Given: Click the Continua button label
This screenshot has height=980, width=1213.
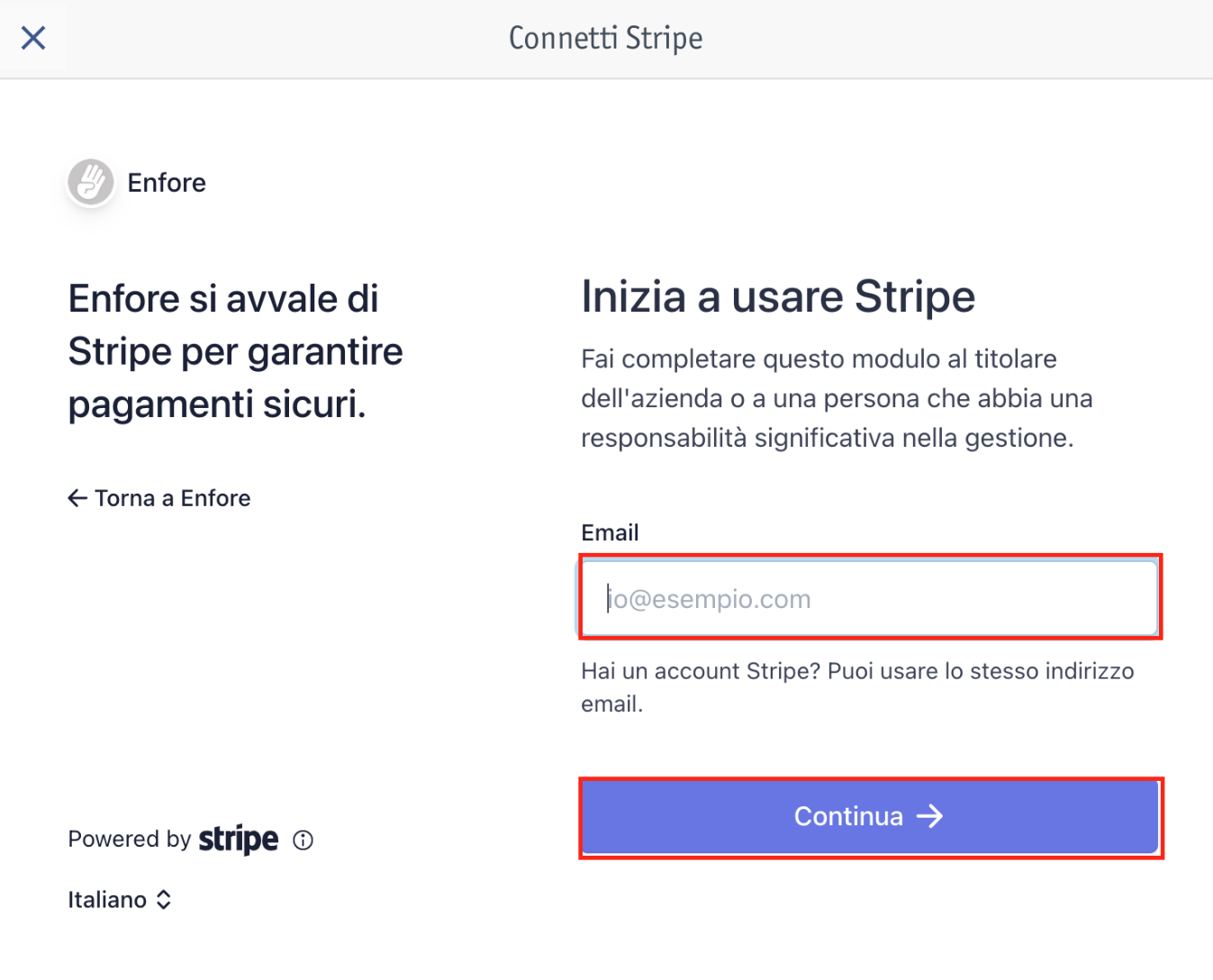Looking at the screenshot, I should pyautogui.click(x=848, y=816).
